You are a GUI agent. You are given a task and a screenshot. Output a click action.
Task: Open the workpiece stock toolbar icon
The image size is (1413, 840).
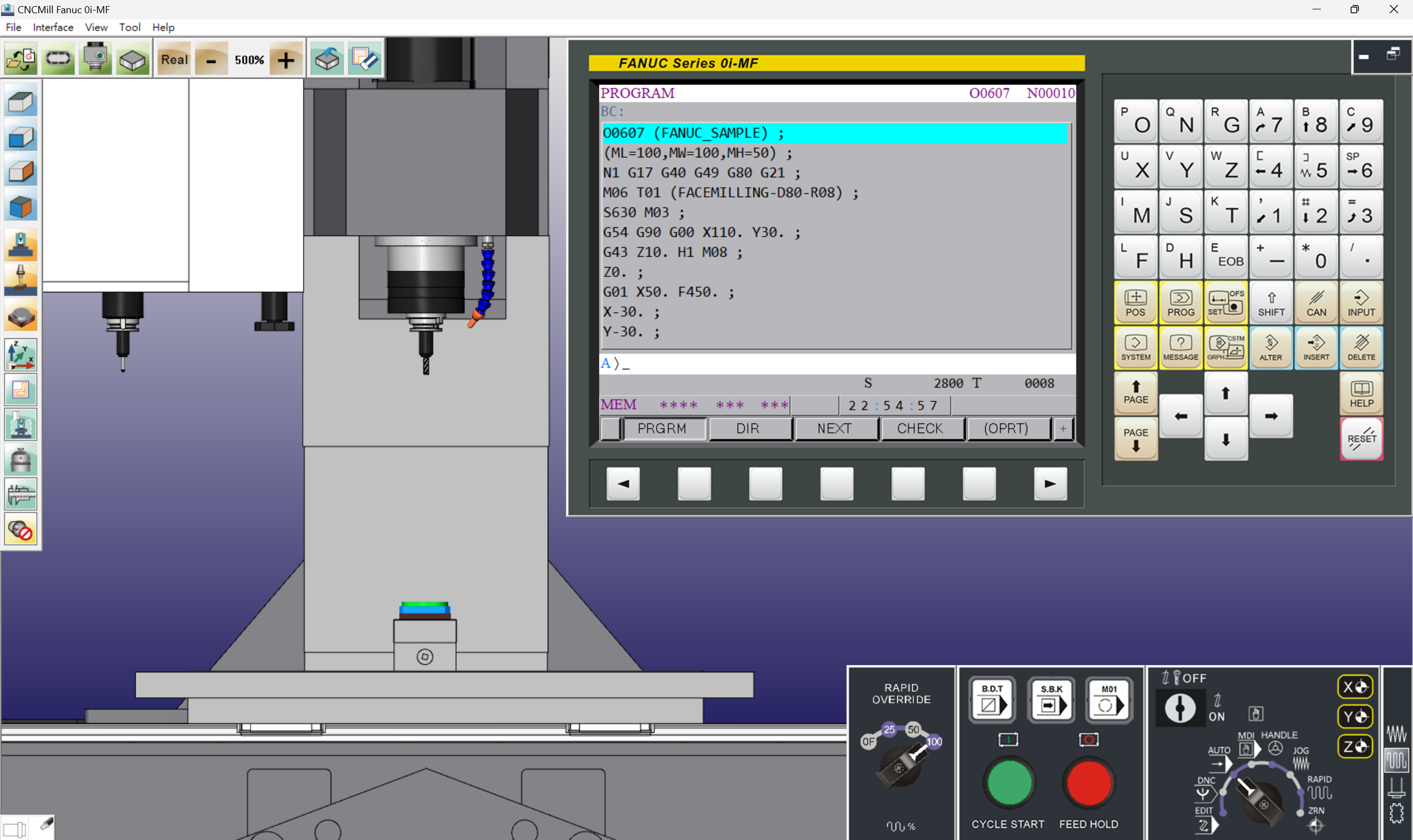tap(133, 60)
